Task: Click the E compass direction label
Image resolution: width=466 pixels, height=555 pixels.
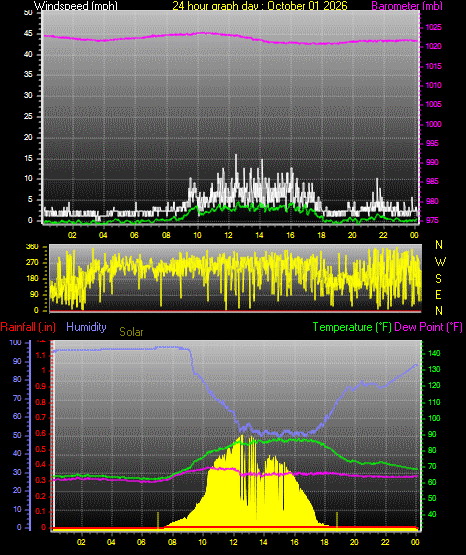Action: 438,294
